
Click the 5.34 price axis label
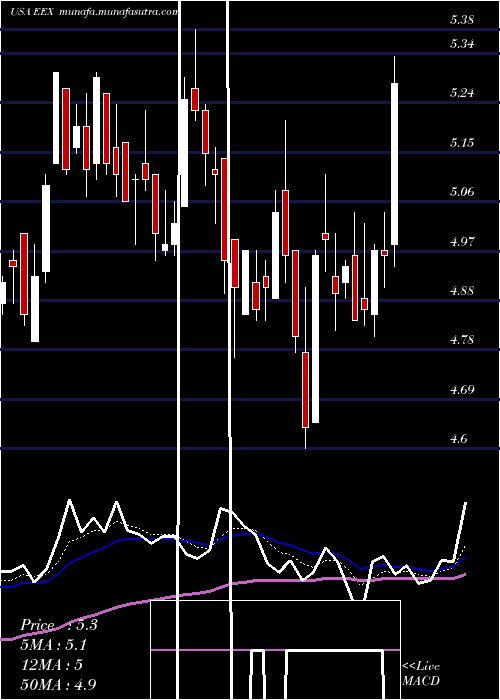click(462, 44)
